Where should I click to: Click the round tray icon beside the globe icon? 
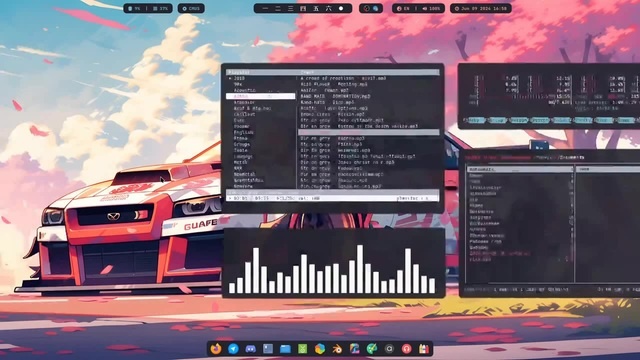(367, 8)
